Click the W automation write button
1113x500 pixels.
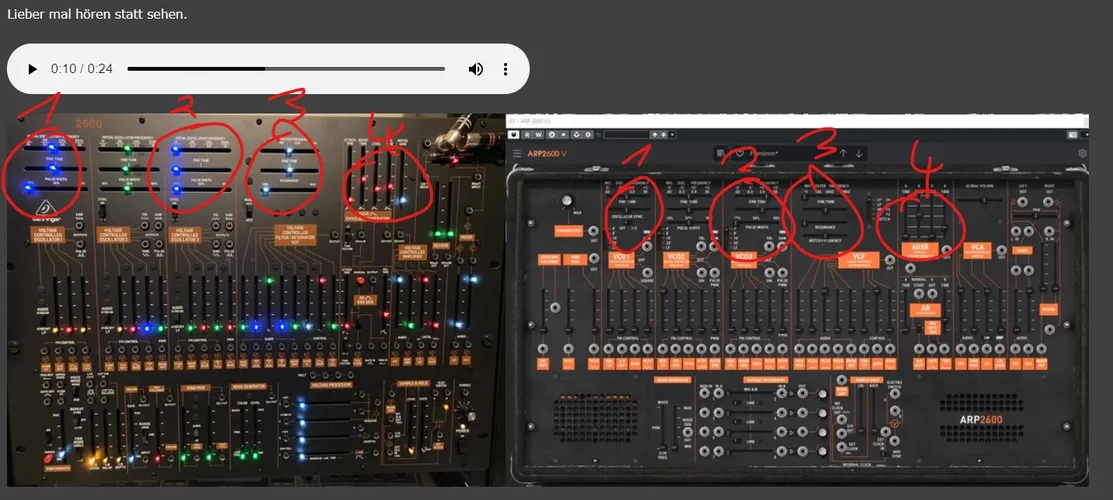(539, 135)
